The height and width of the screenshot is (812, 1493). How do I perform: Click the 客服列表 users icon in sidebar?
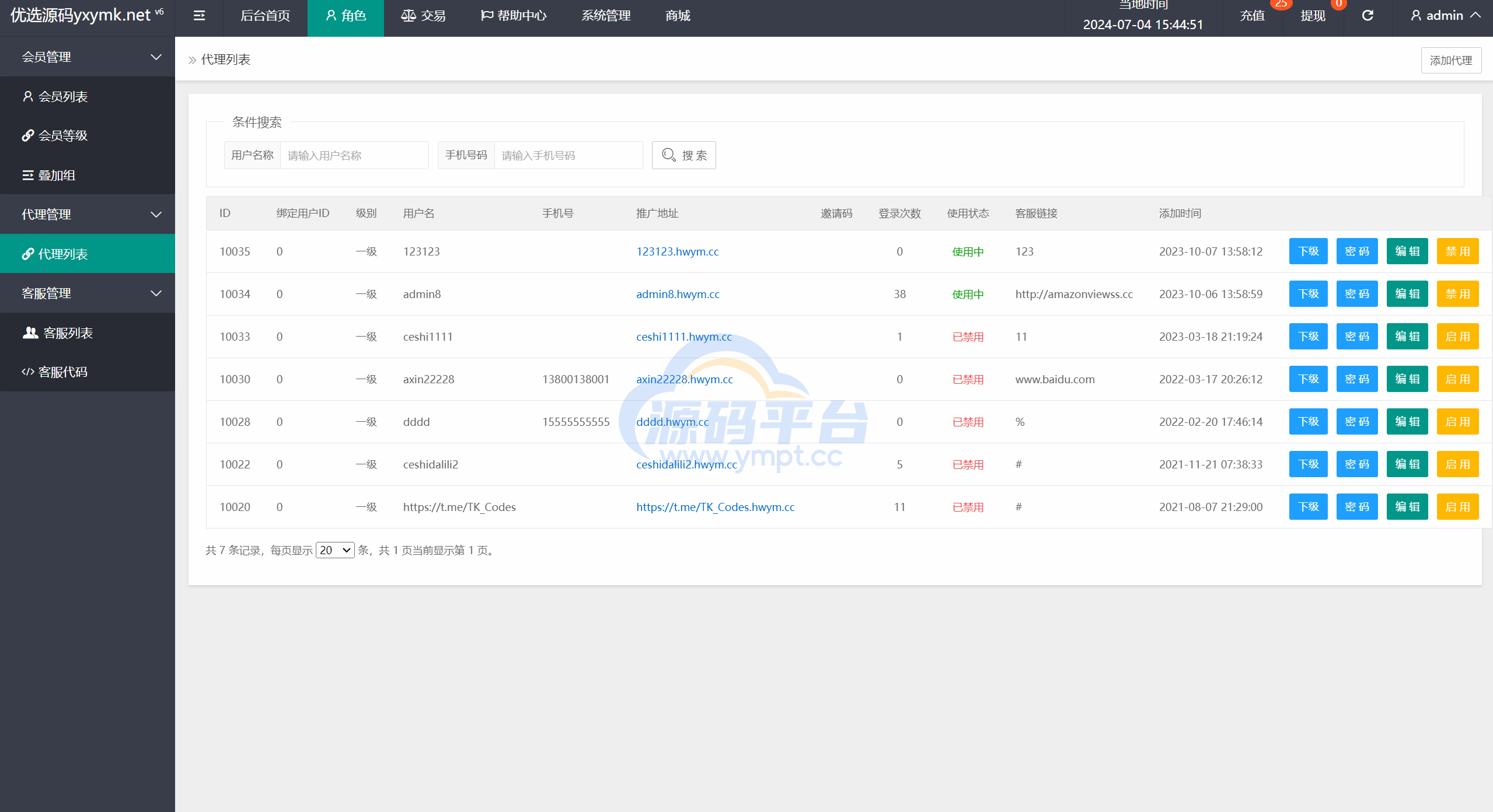click(x=30, y=332)
